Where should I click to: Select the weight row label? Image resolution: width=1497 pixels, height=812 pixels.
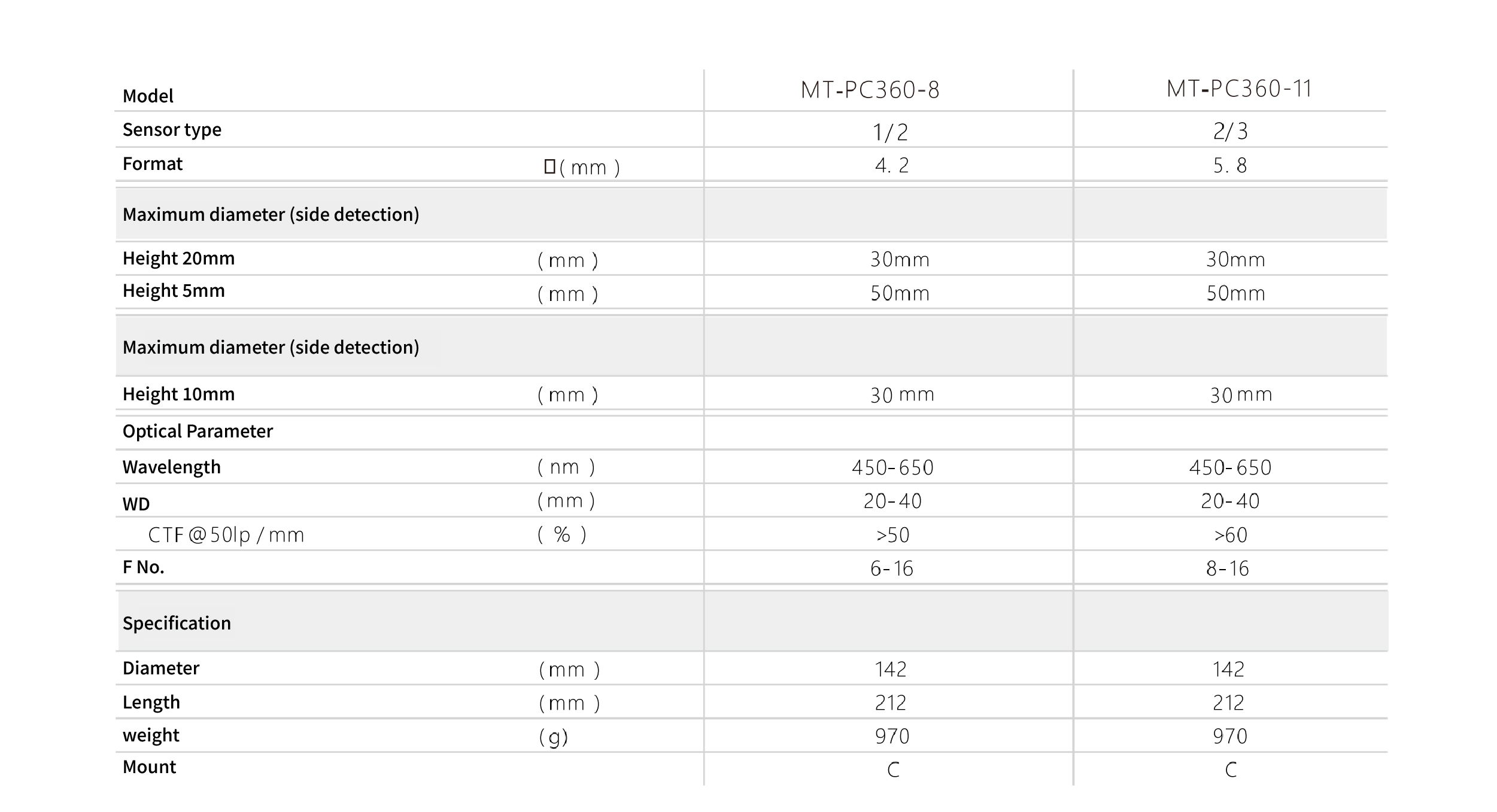tap(151, 735)
